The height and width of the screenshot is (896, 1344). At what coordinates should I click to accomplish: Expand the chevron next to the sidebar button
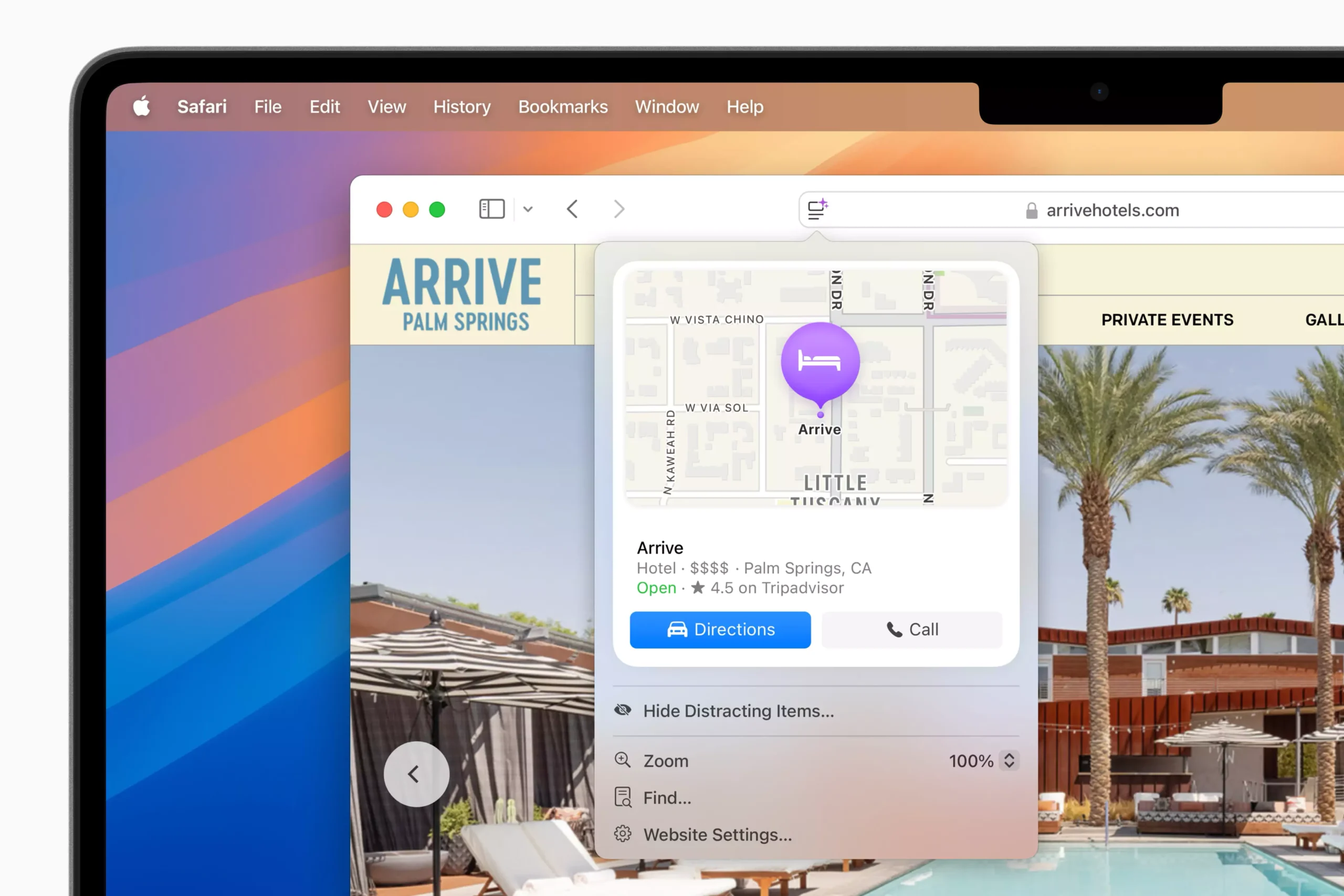(528, 209)
